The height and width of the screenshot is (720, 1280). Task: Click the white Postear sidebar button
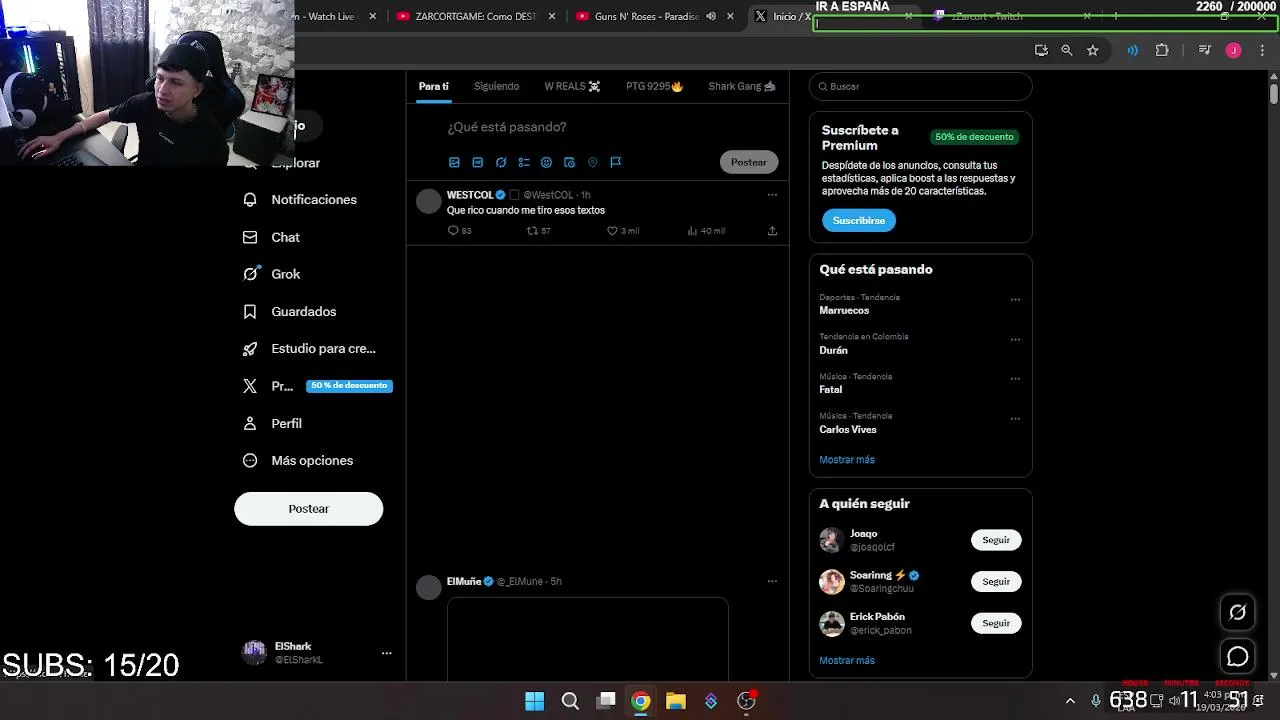click(308, 509)
